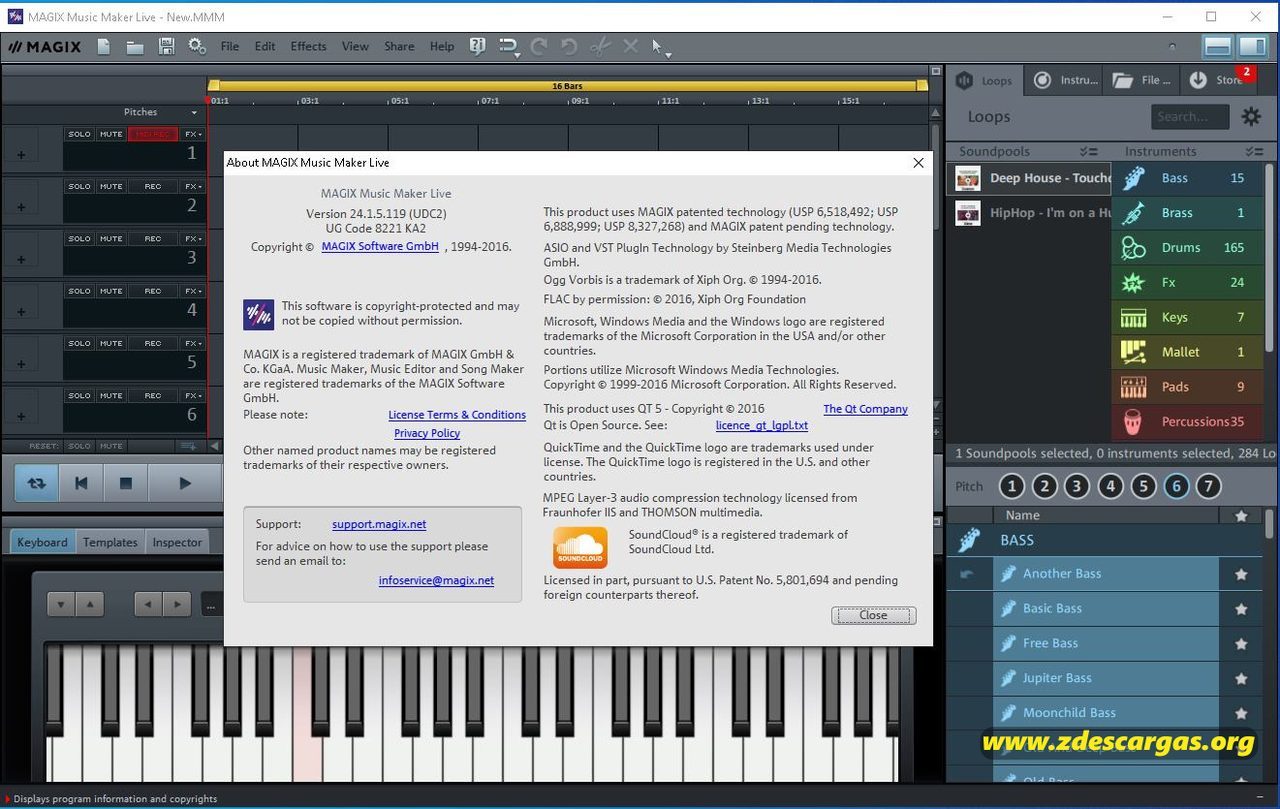Click the undo arrow icon
This screenshot has width=1280, height=809.
[569, 46]
